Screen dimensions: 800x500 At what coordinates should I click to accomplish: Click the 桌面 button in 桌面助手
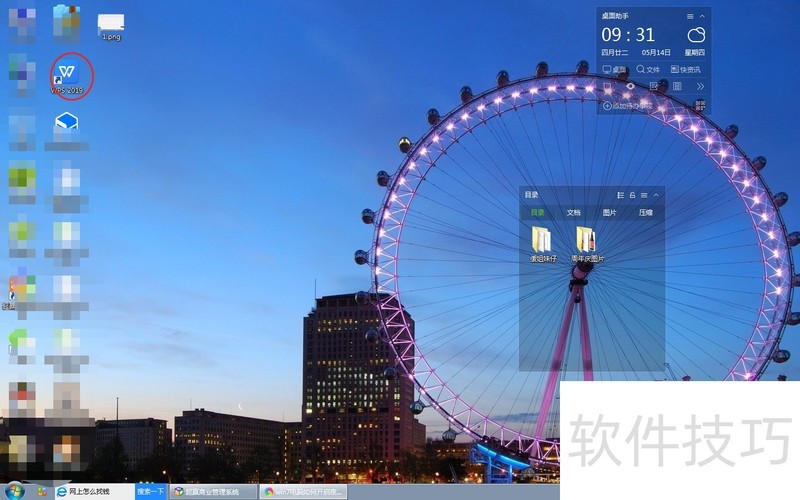(x=614, y=69)
